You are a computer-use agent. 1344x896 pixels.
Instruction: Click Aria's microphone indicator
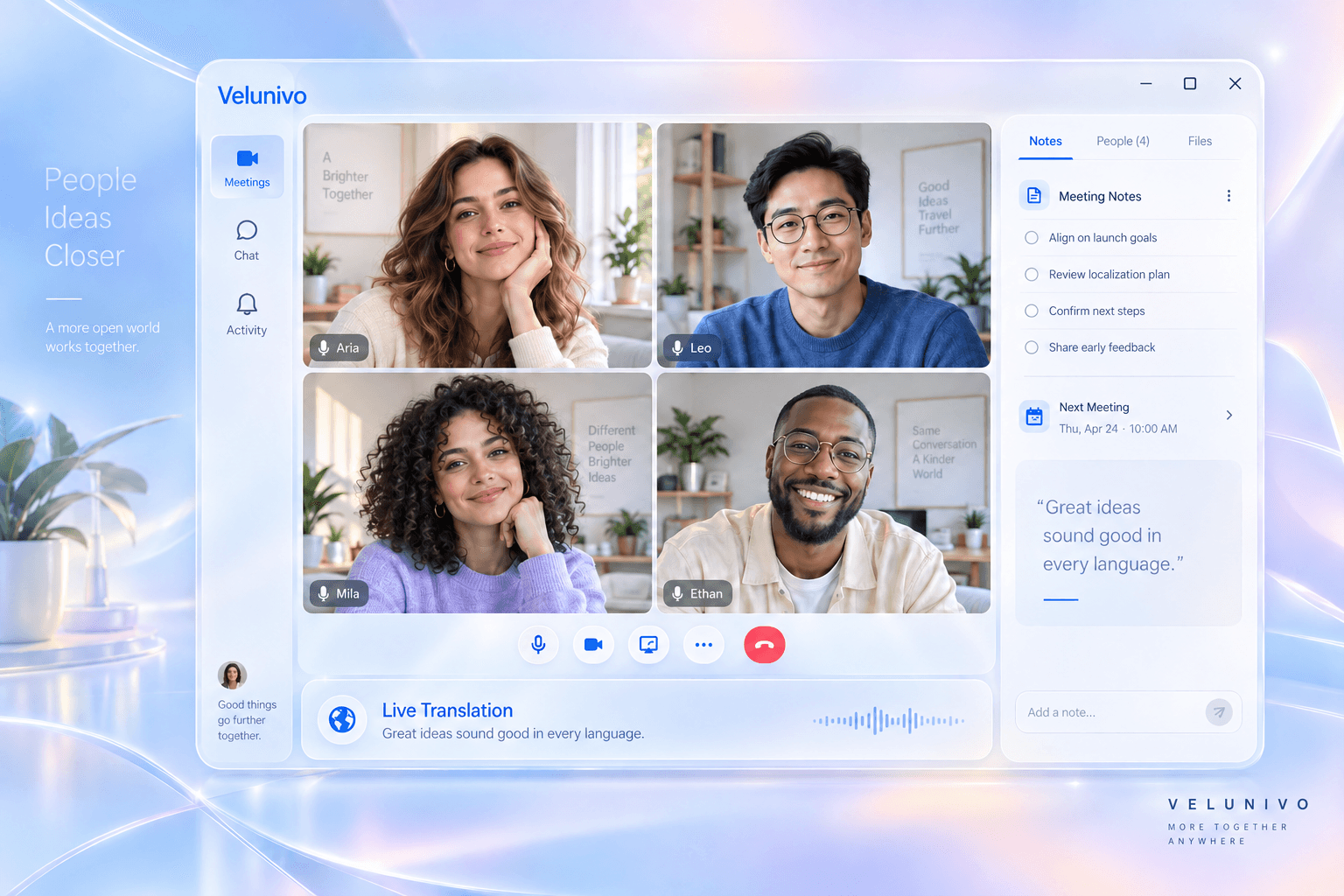tap(324, 348)
